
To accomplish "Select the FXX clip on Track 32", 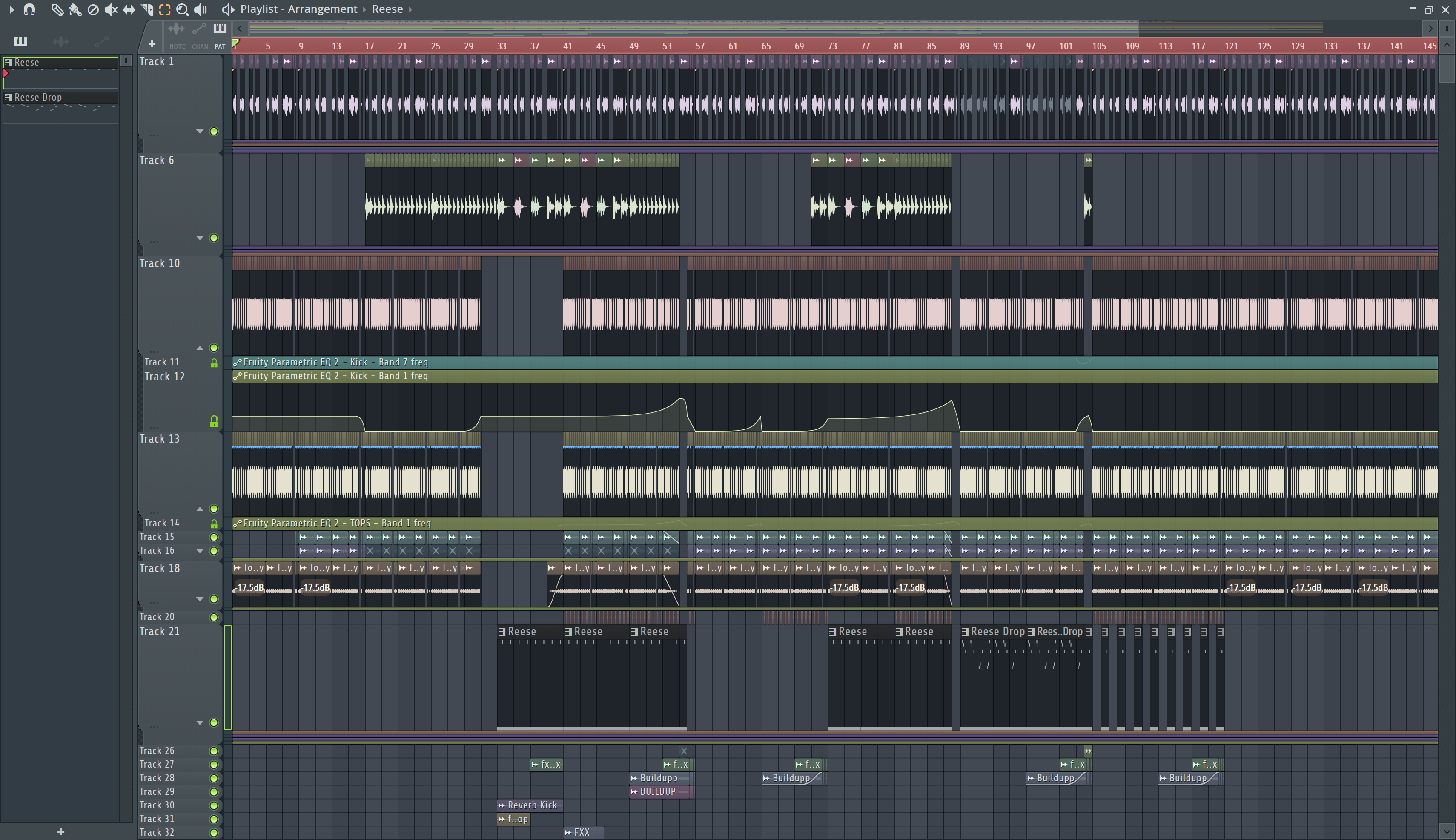I will pyautogui.click(x=584, y=832).
